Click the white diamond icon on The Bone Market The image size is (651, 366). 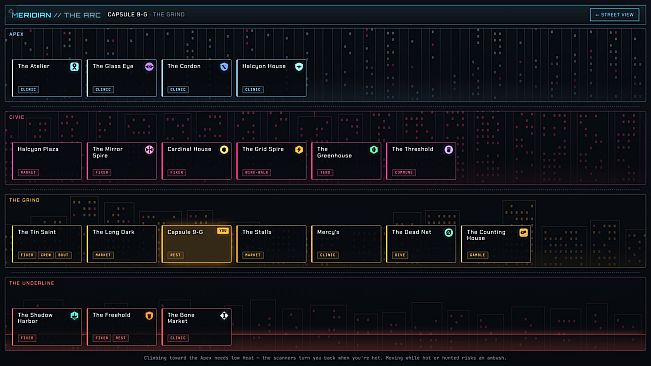(224, 315)
